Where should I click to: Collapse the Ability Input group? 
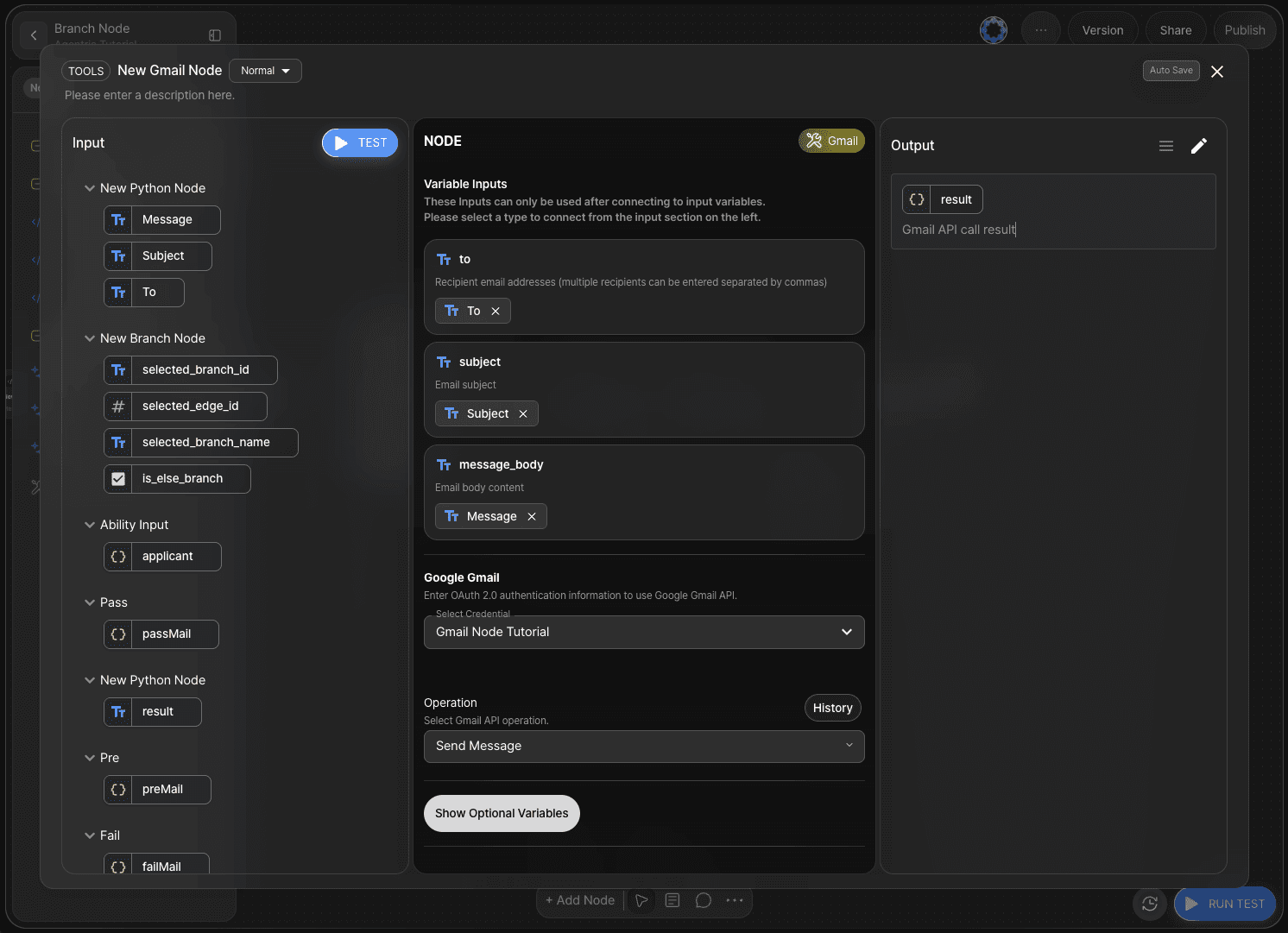point(90,525)
